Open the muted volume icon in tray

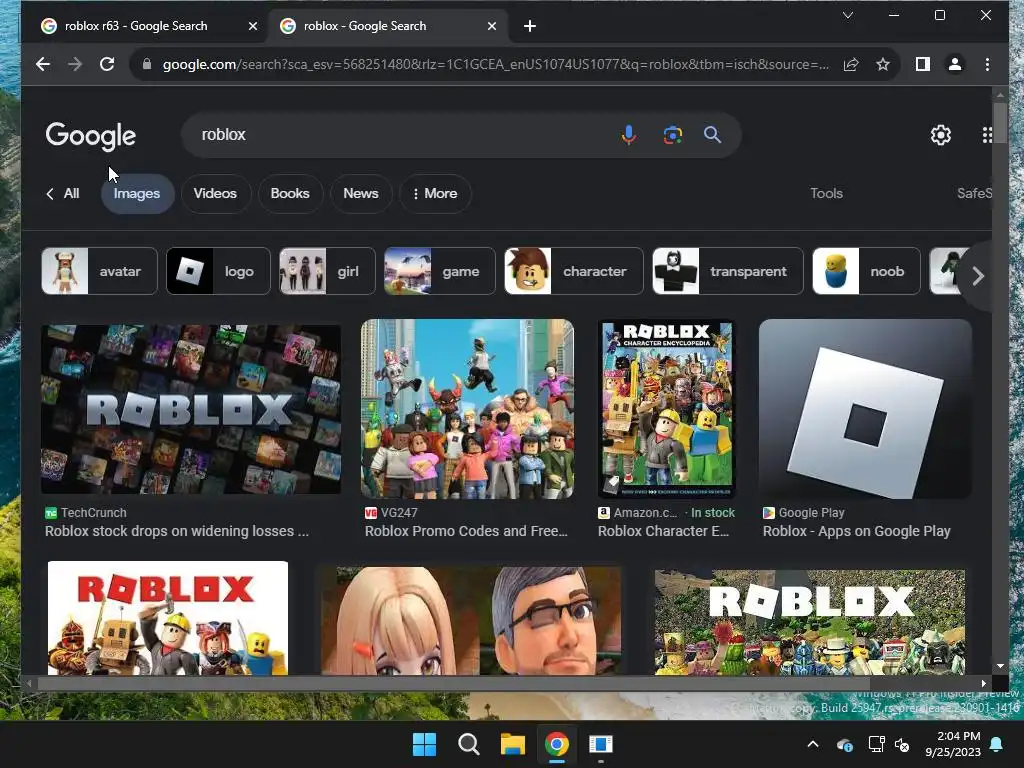[903, 744]
